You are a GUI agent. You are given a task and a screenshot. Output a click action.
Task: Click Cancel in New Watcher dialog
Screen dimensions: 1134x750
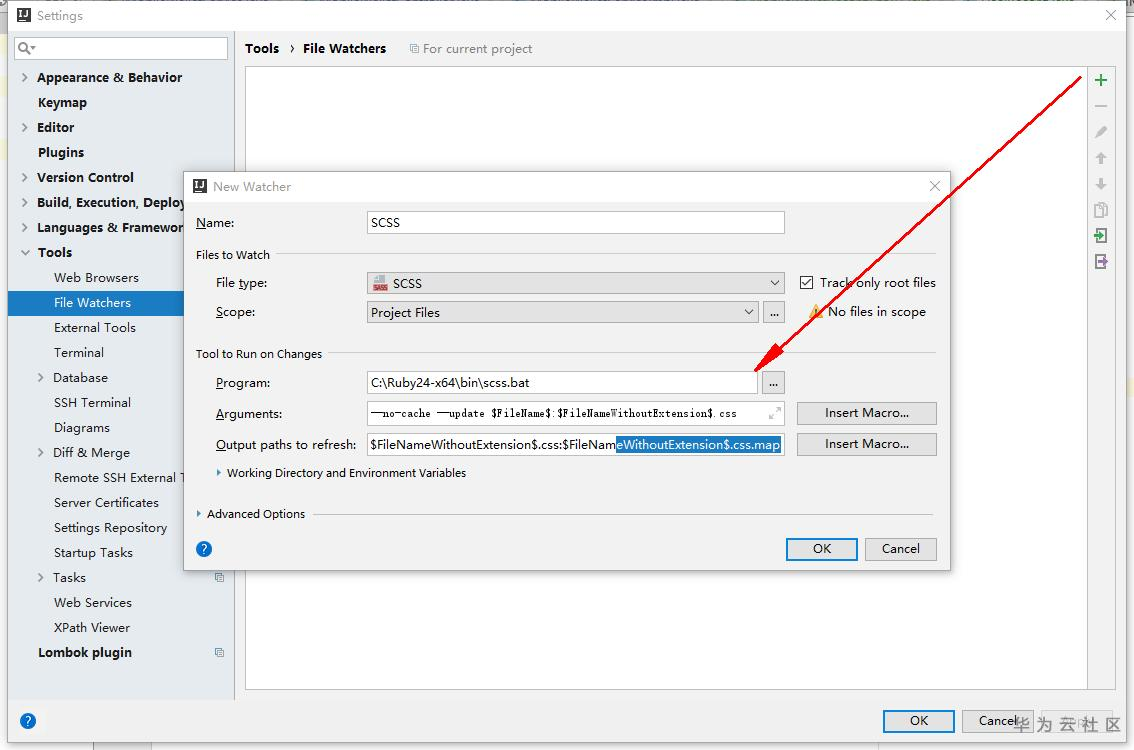pyautogui.click(x=900, y=549)
